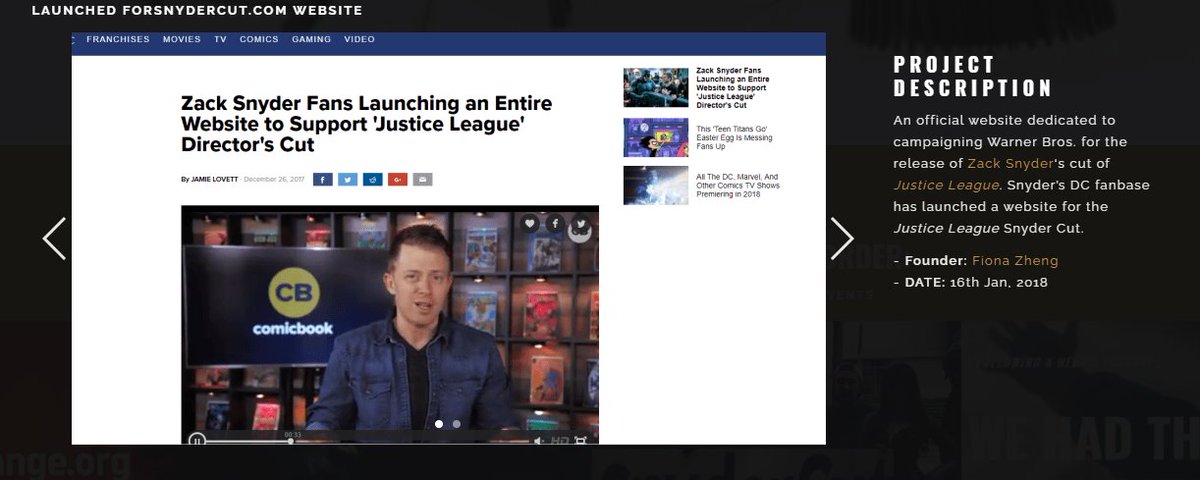Click the main article headline 'Zack Snyder Fans Launching'

pos(366,124)
